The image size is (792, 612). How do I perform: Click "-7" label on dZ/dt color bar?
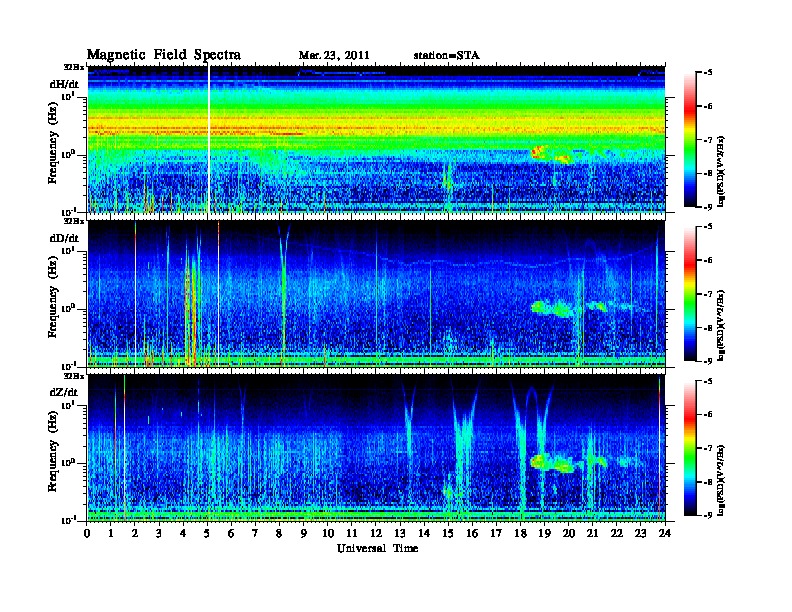click(707, 448)
